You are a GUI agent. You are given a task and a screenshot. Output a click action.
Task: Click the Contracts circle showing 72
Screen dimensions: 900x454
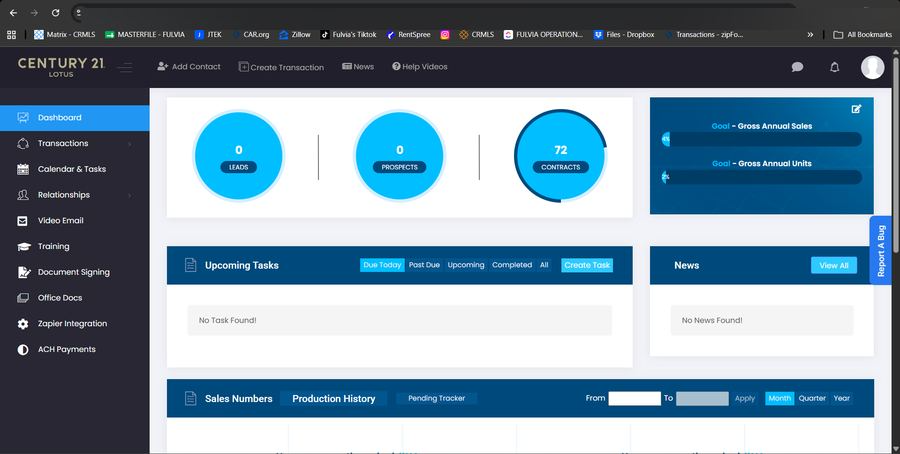point(561,156)
